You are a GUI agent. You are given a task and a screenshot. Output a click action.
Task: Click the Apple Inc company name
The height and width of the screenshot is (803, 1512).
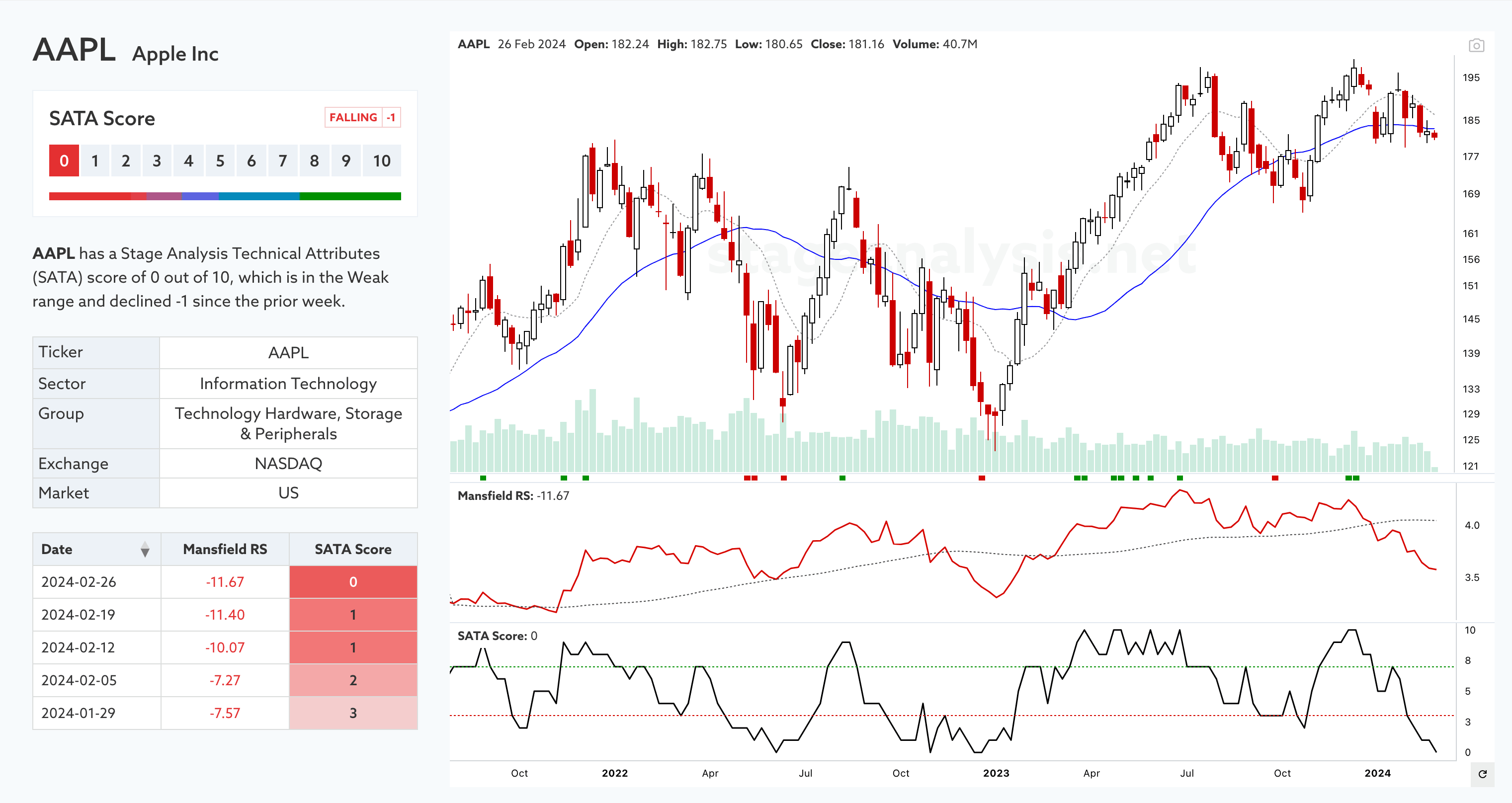tap(175, 54)
